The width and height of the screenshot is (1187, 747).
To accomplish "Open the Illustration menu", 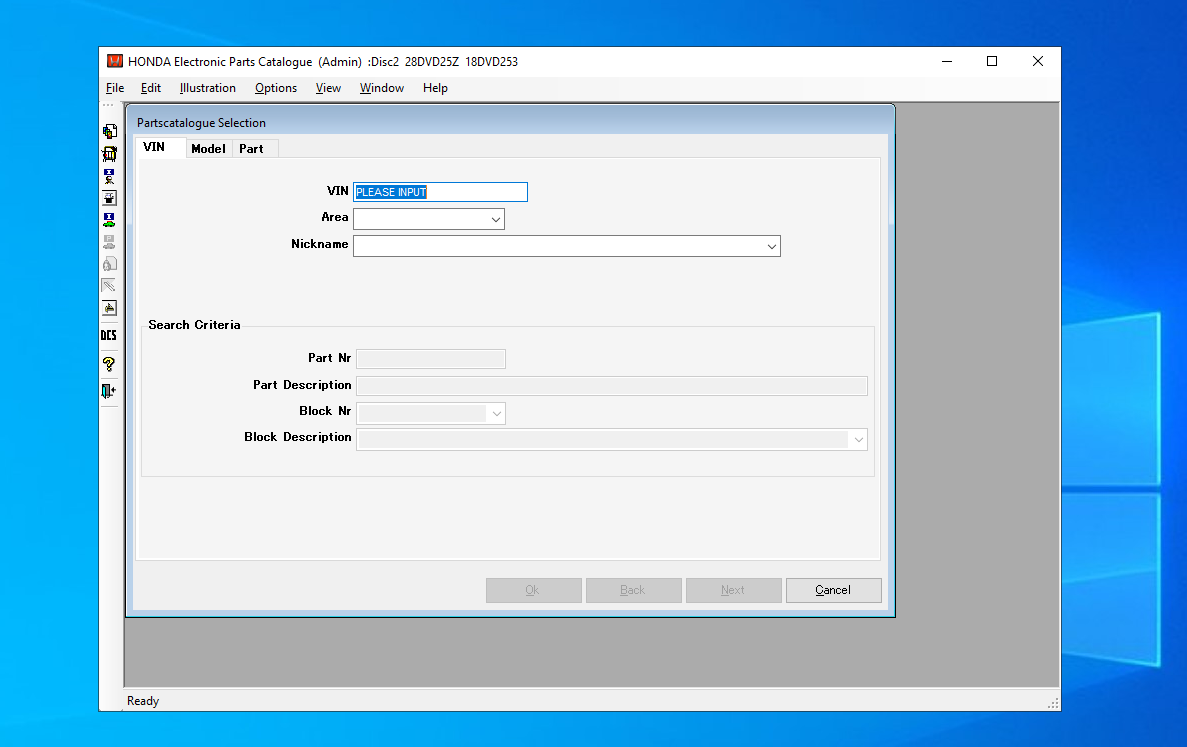I will pos(207,88).
